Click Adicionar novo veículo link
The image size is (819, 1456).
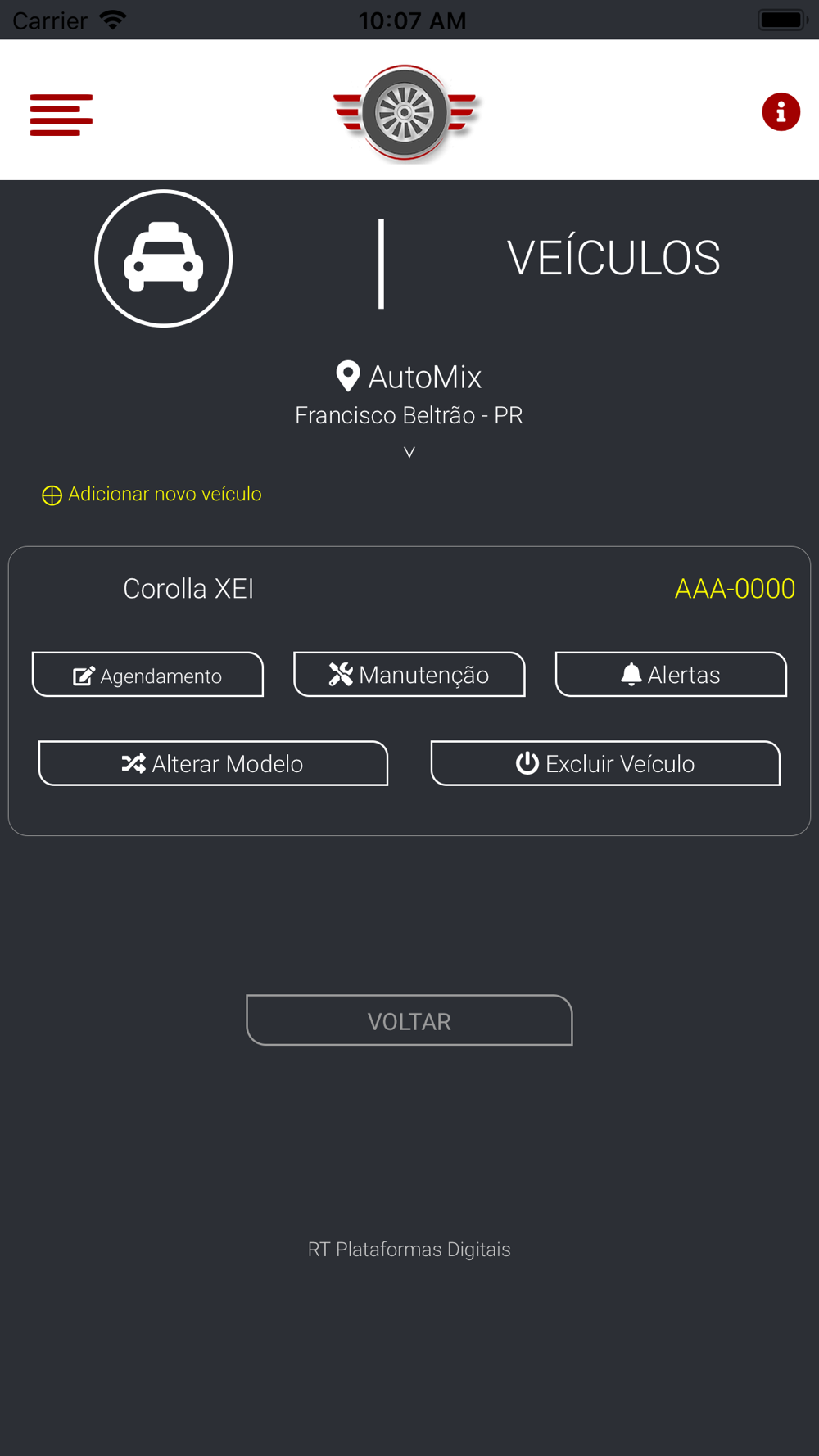165,494
